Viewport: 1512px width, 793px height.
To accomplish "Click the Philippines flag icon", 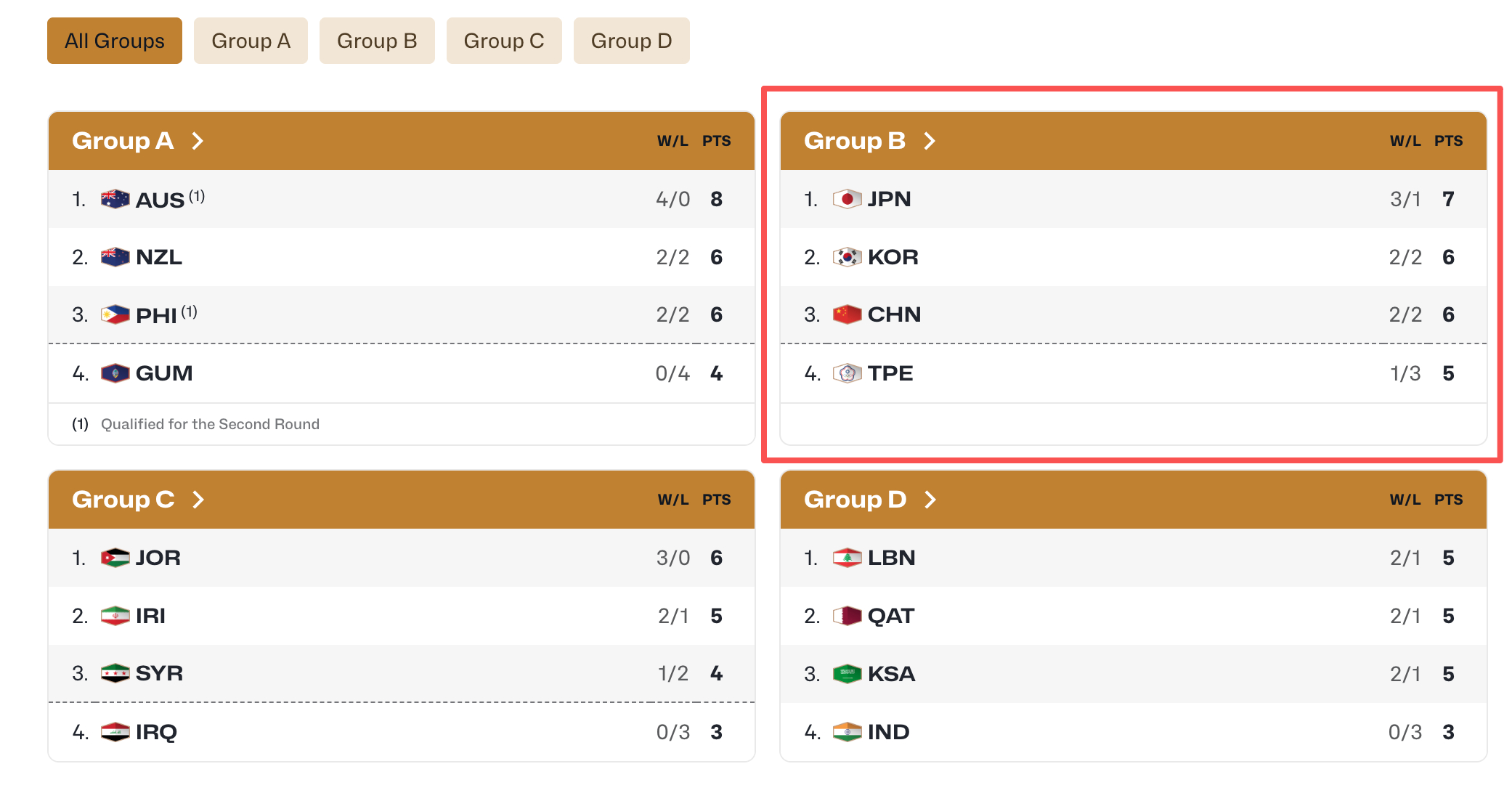I will point(115,315).
